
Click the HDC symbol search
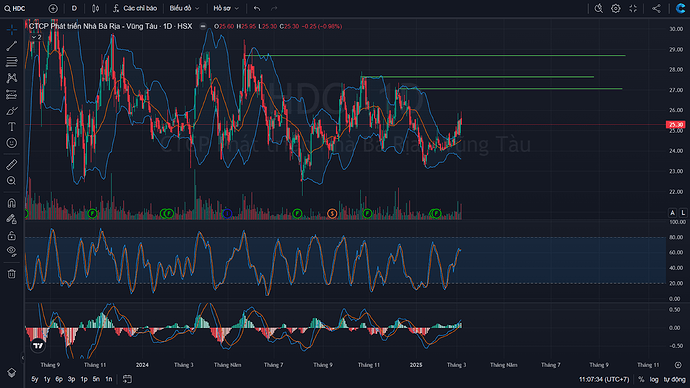15,8
